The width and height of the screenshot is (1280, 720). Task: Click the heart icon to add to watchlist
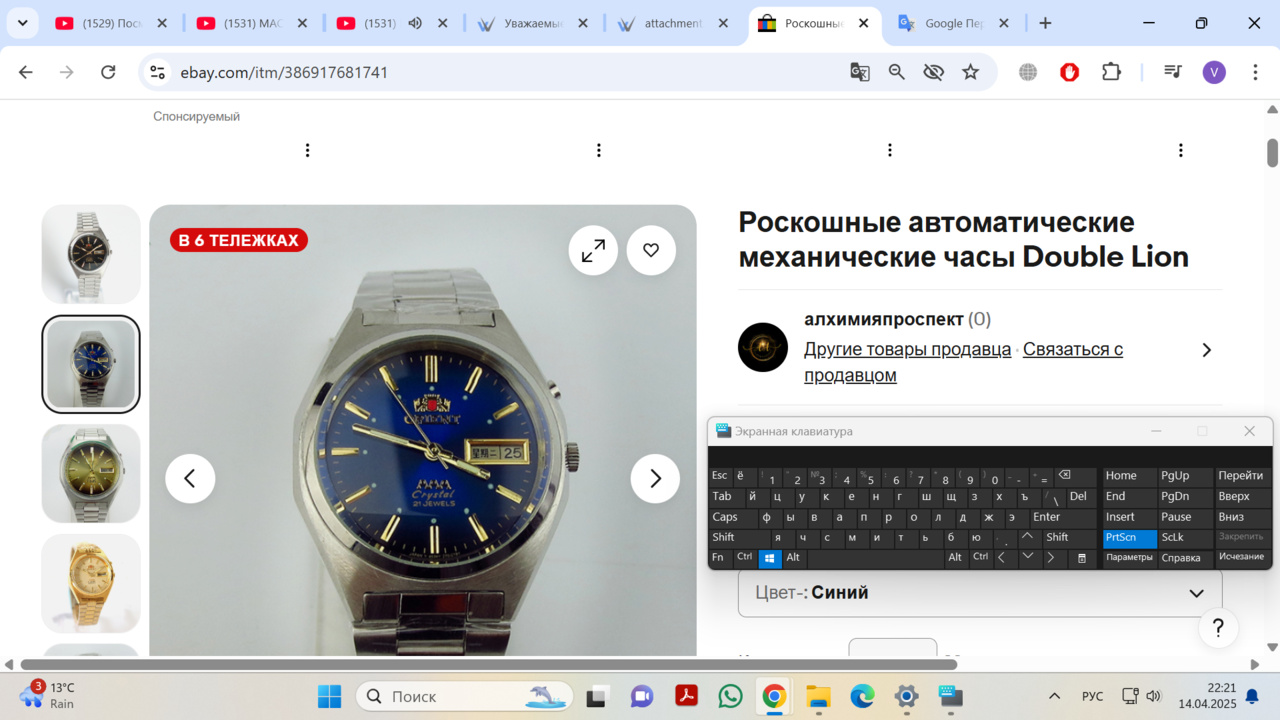tap(651, 250)
